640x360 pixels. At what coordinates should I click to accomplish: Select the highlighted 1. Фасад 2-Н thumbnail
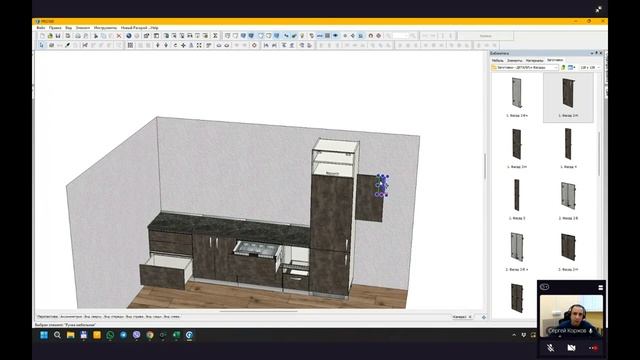pyautogui.click(x=568, y=98)
